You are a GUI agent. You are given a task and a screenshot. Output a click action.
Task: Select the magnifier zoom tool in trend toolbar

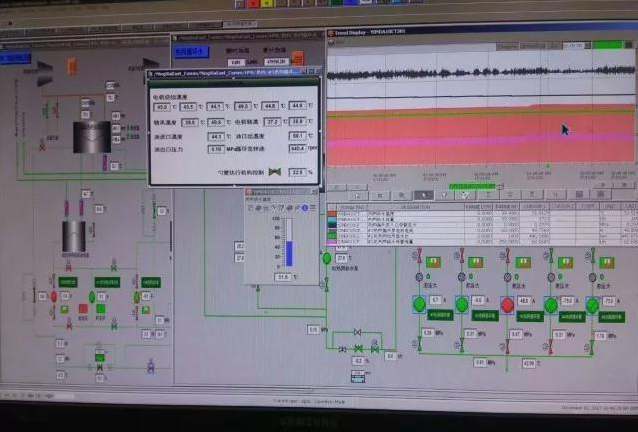(x=402, y=195)
